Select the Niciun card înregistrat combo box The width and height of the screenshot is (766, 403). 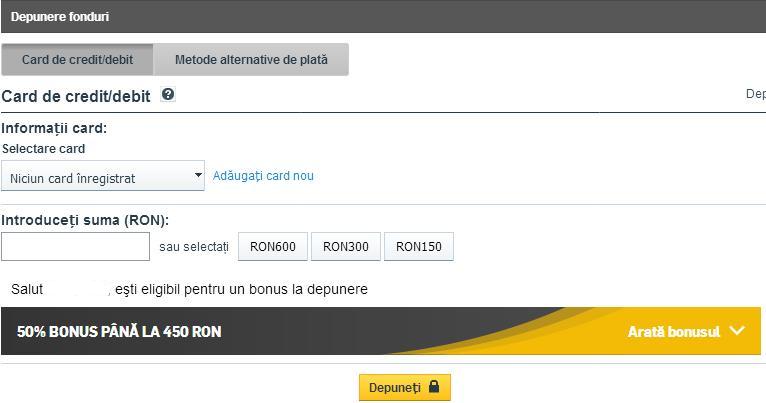[103, 175]
